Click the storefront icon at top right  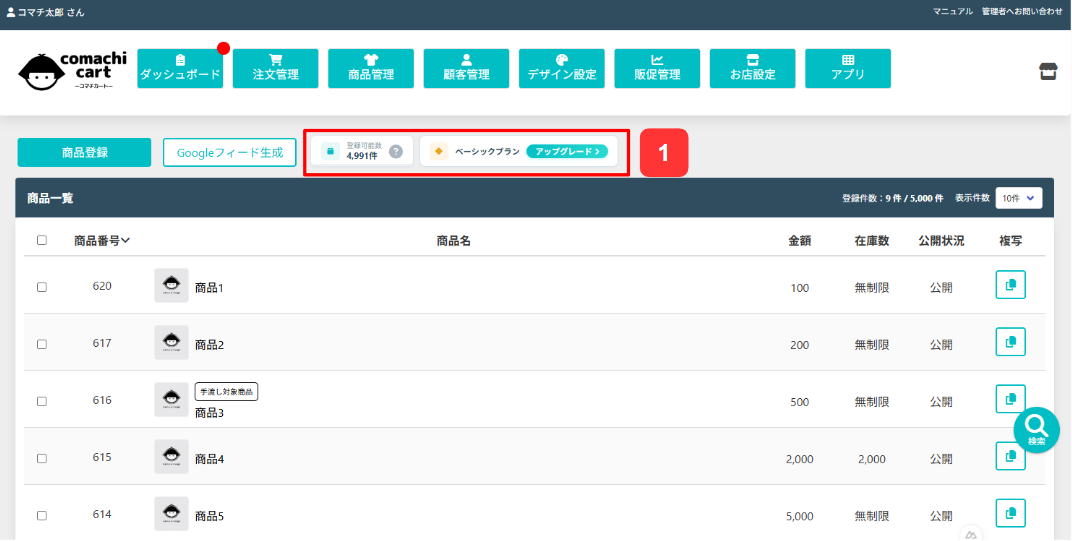coord(1048,71)
